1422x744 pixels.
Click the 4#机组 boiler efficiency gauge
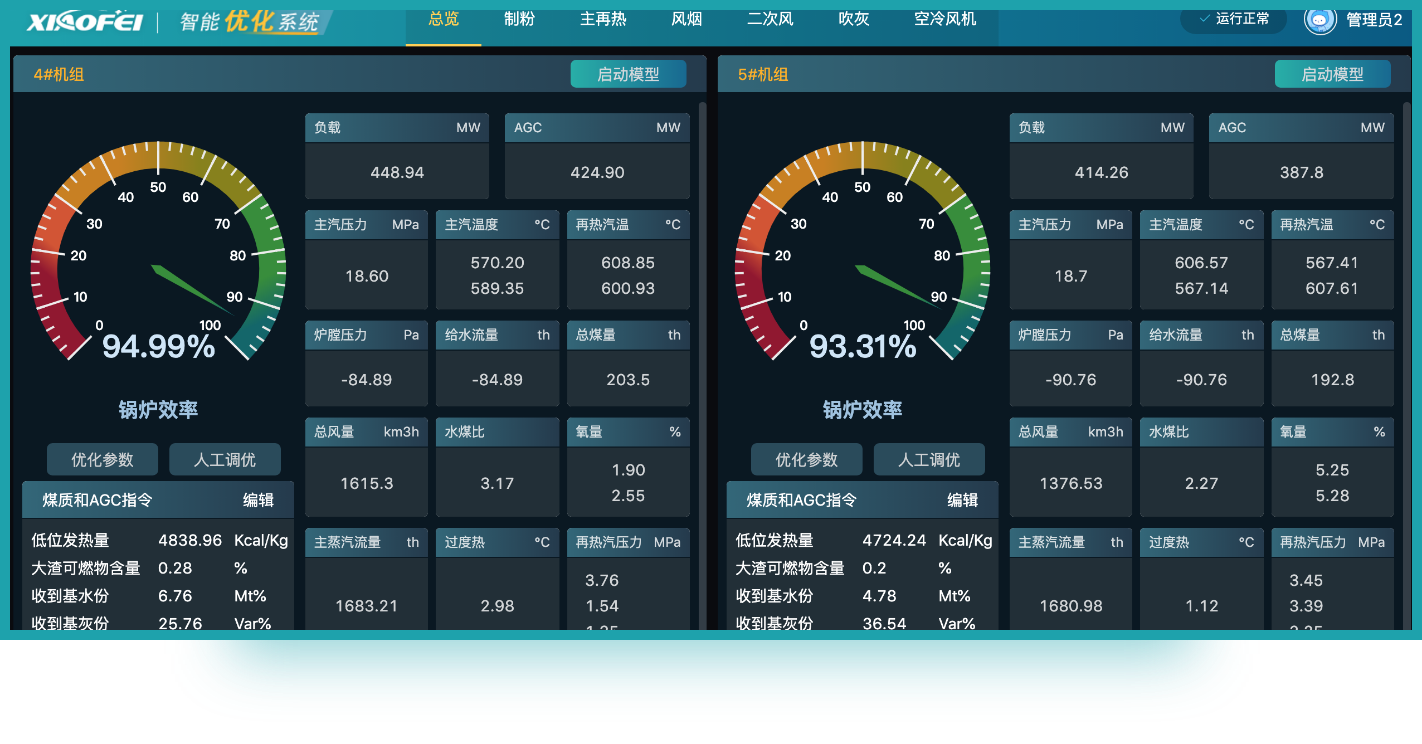coord(158,255)
